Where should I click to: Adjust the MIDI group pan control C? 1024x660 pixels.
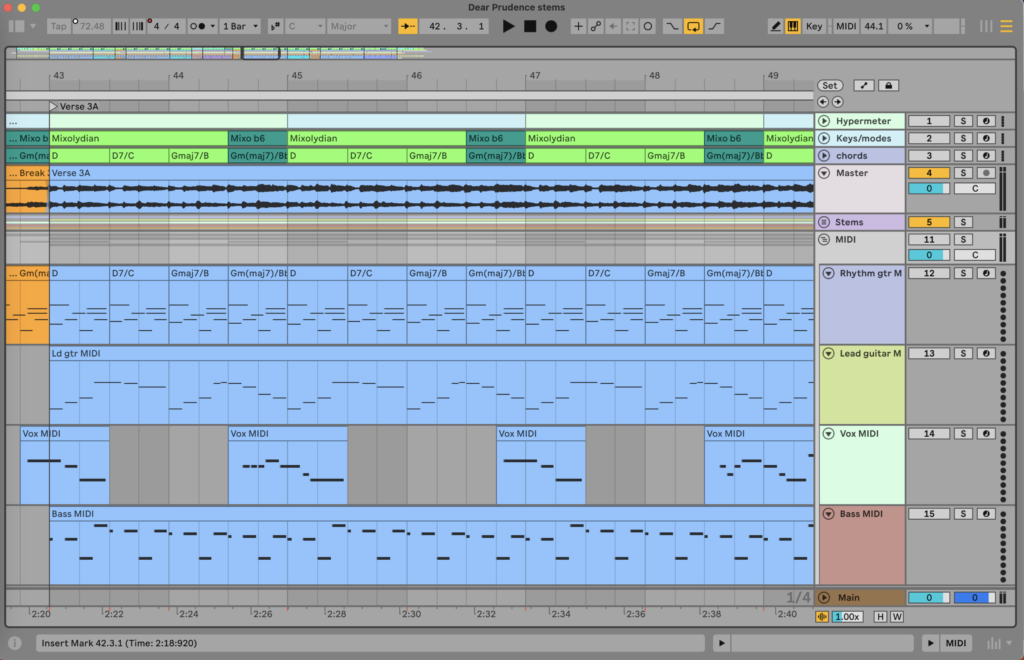(974, 255)
